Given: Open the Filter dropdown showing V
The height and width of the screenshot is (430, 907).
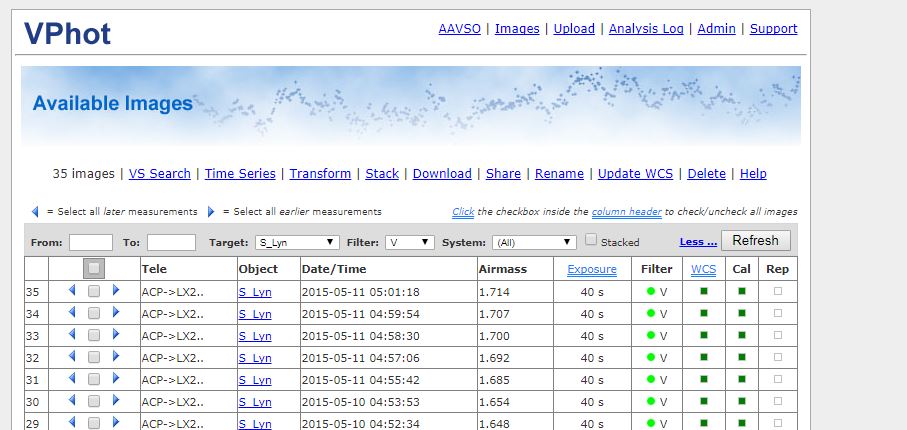Looking at the screenshot, I should tap(409, 242).
